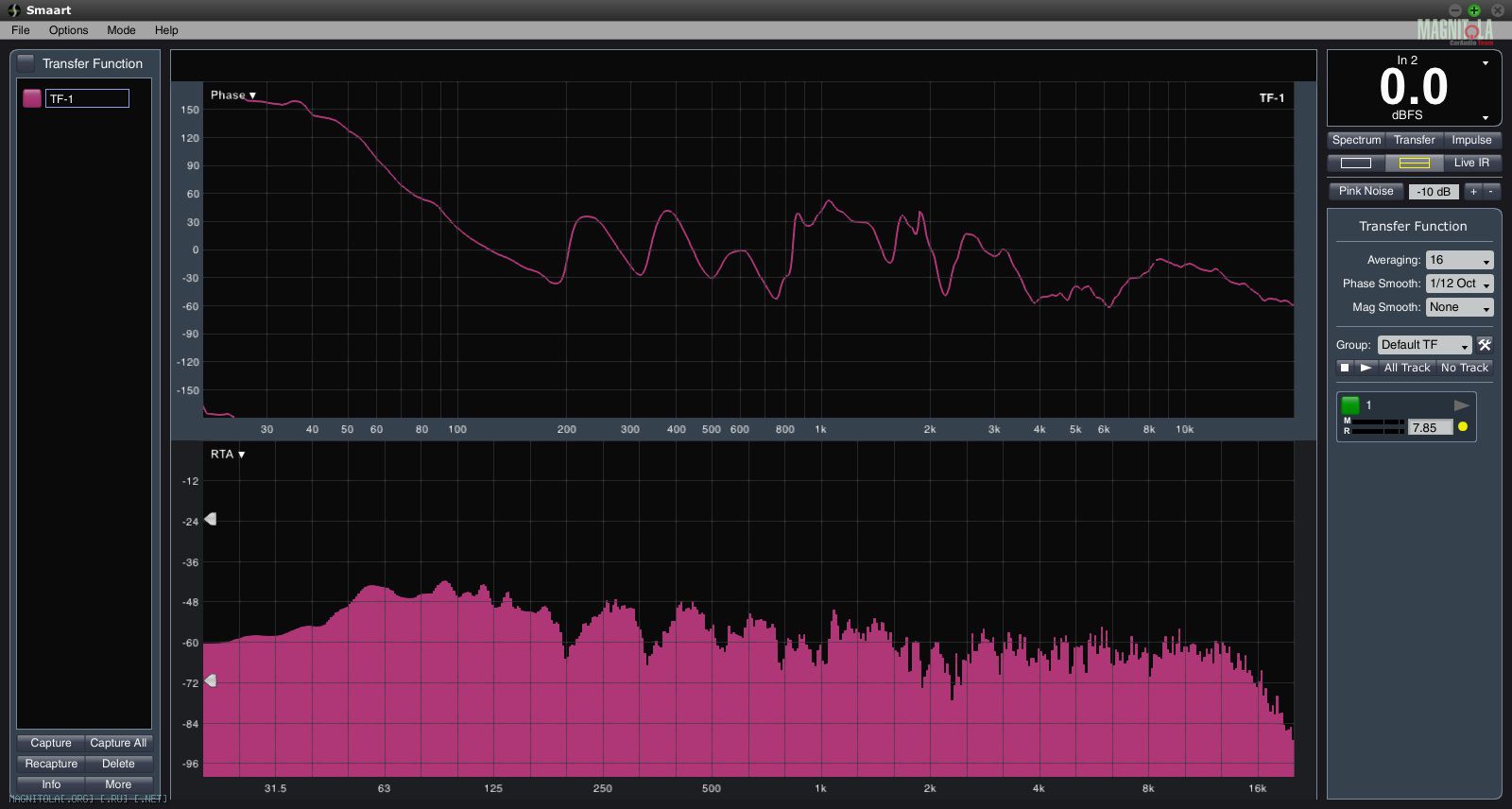Click the TF-1 trace color swatch
Image resolution: width=1512 pixels, height=809 pixels.
tap(32, 98)
